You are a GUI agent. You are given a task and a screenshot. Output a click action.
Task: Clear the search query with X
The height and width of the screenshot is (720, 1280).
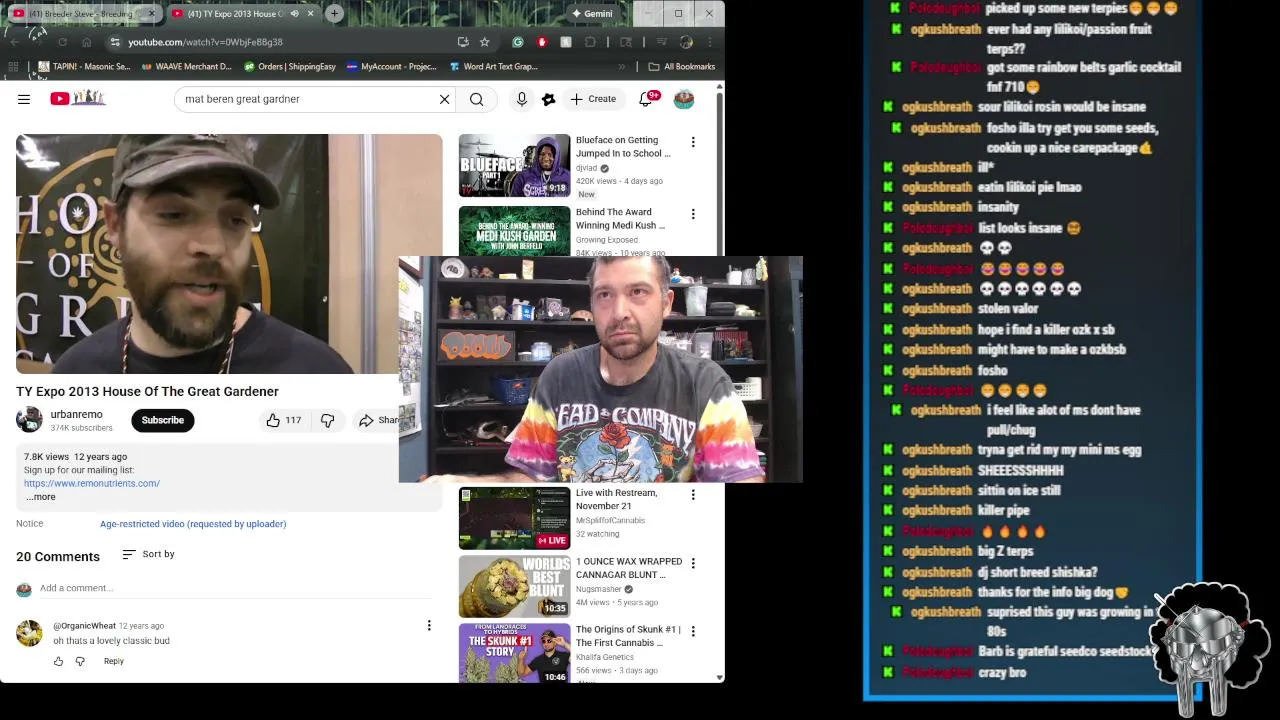pos(444,99)
